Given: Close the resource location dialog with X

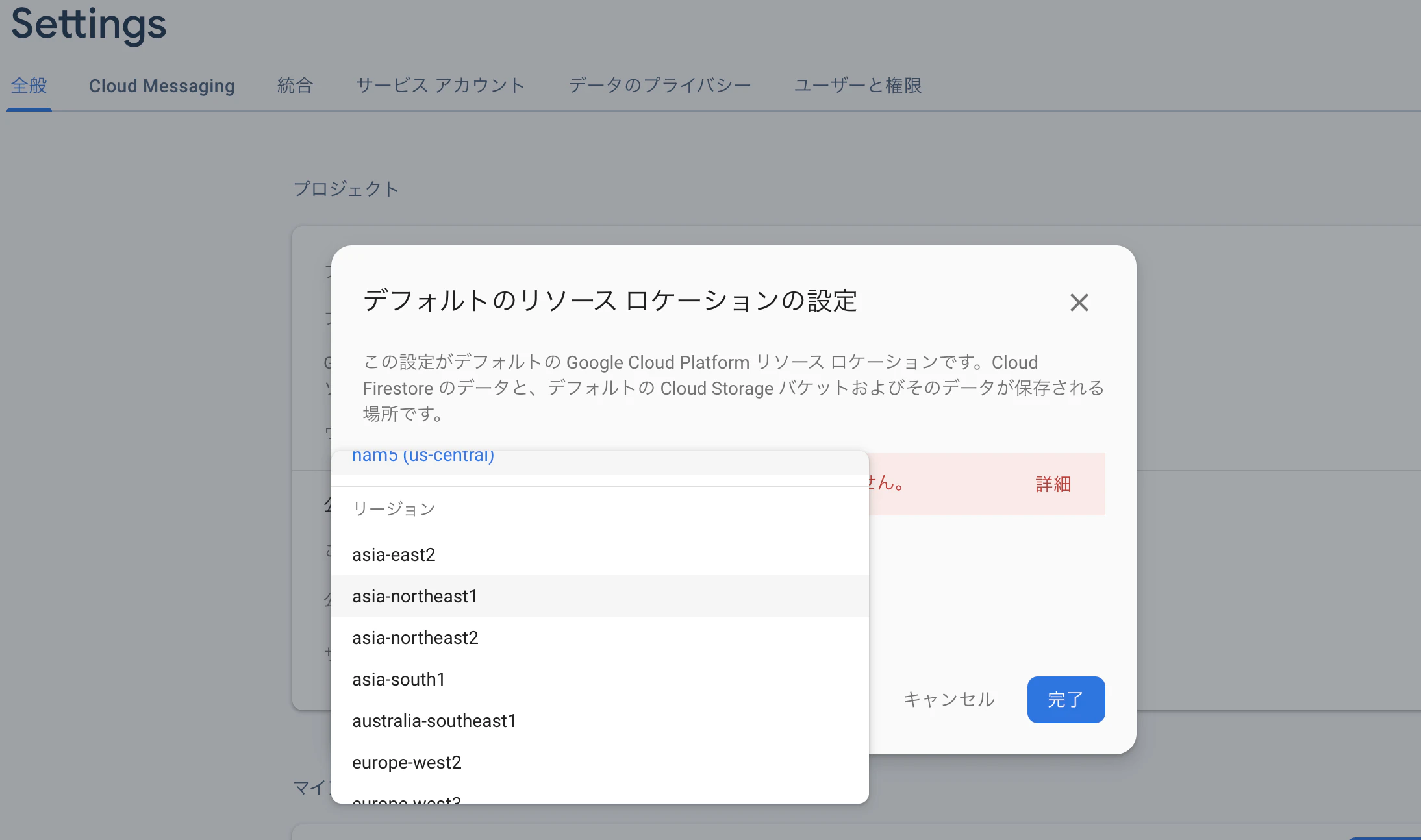Looking at the screenshot, I should coord(1079,303).
